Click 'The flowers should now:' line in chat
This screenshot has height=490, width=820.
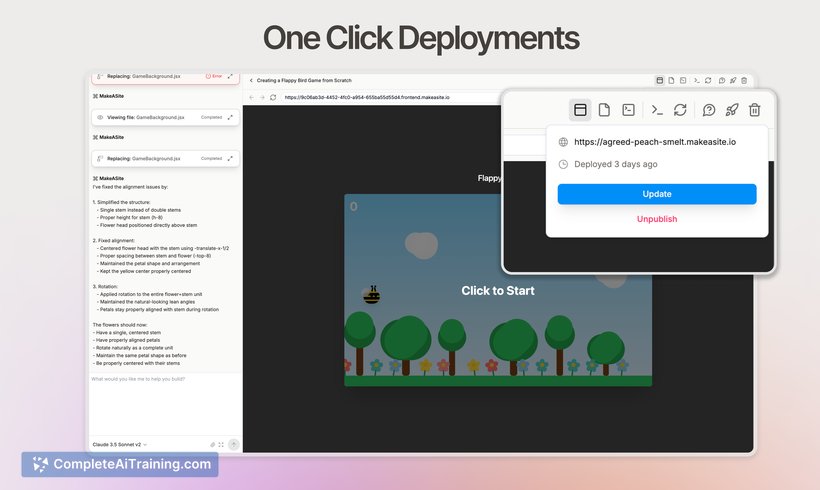coord(120,325)
